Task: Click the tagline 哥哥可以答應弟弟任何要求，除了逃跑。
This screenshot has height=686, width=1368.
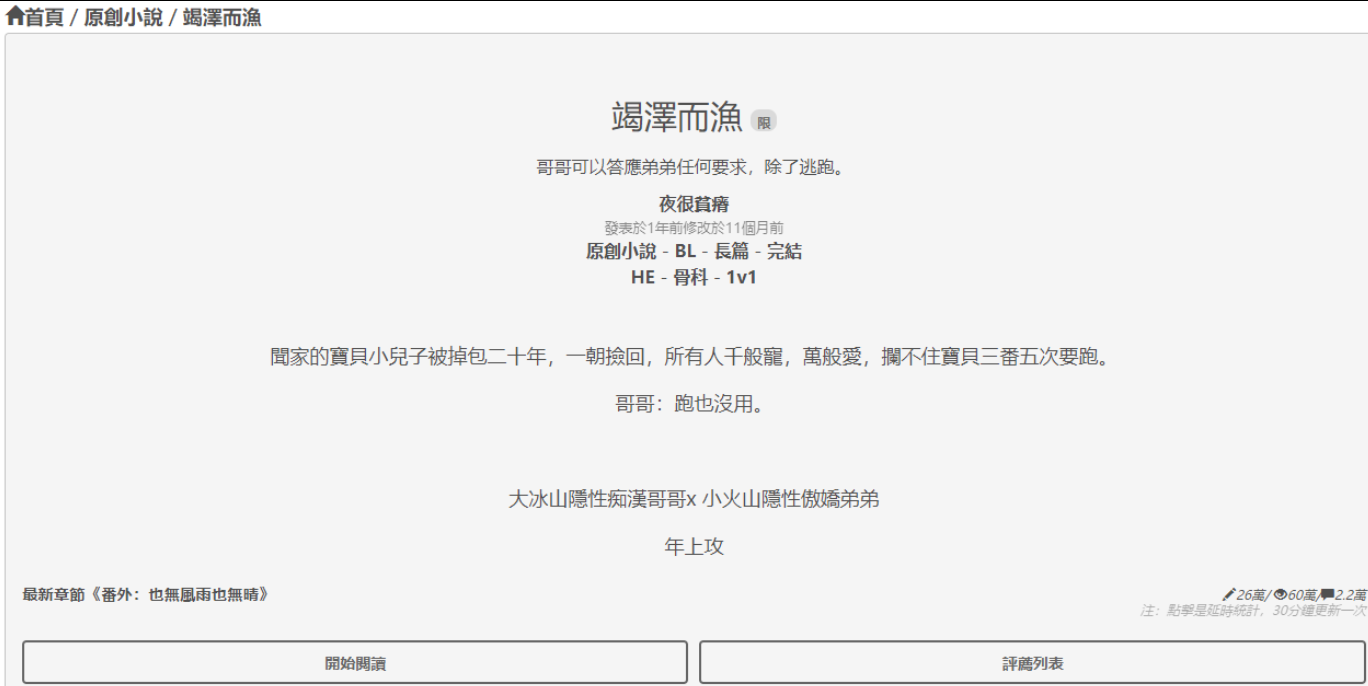Action: 692,167
